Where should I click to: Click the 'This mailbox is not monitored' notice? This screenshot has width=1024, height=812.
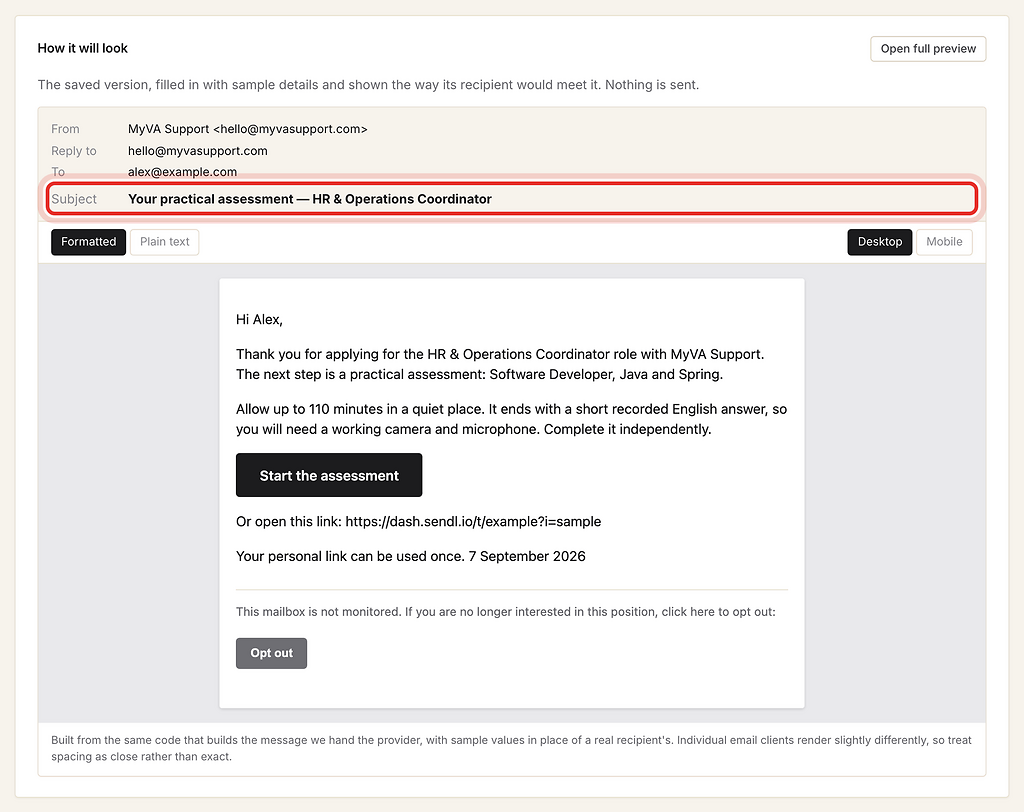tap(505, 611)
